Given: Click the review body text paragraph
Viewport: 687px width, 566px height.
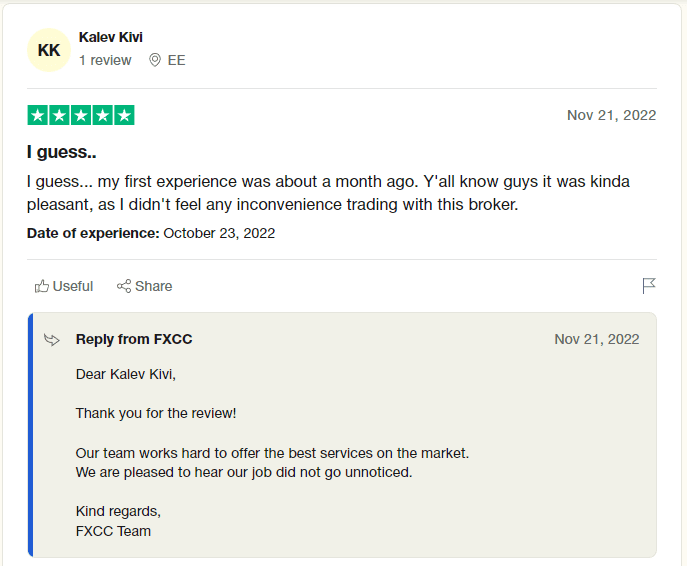Looking at the screenshot, I should pyautogui.click(x=329, y=193).
